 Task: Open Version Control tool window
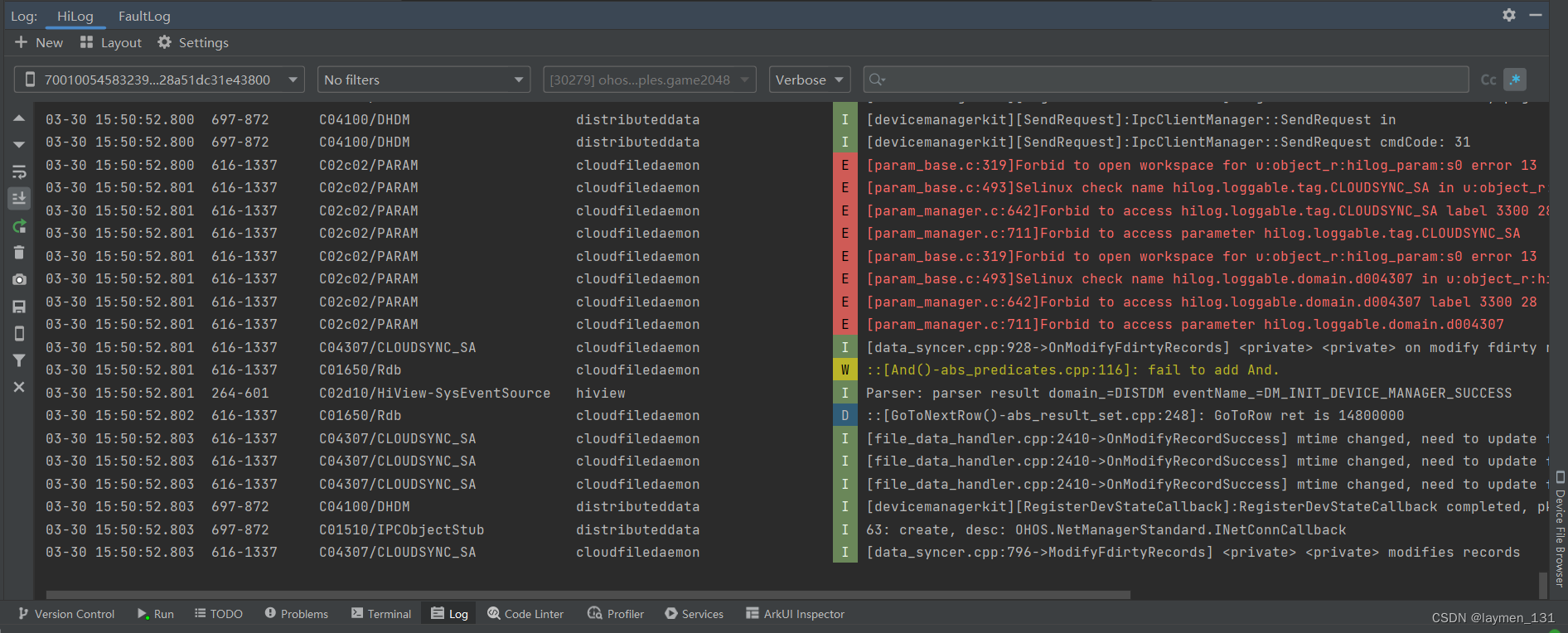[66, 614]
